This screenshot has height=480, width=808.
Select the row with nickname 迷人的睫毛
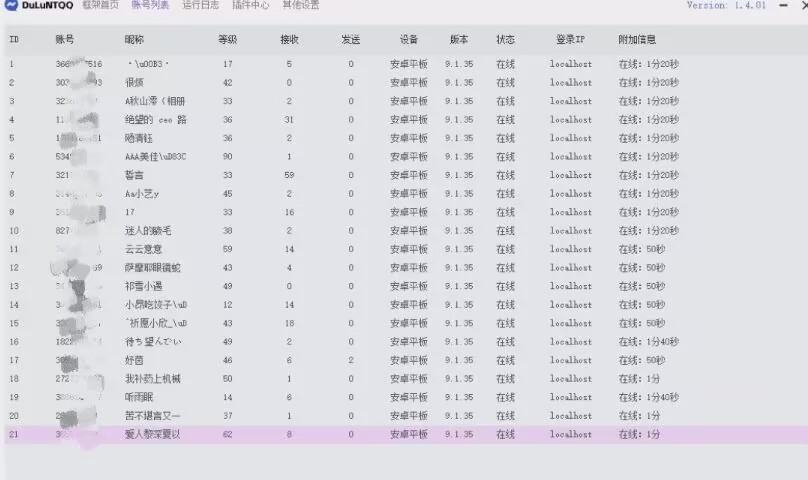pos(404,230)
